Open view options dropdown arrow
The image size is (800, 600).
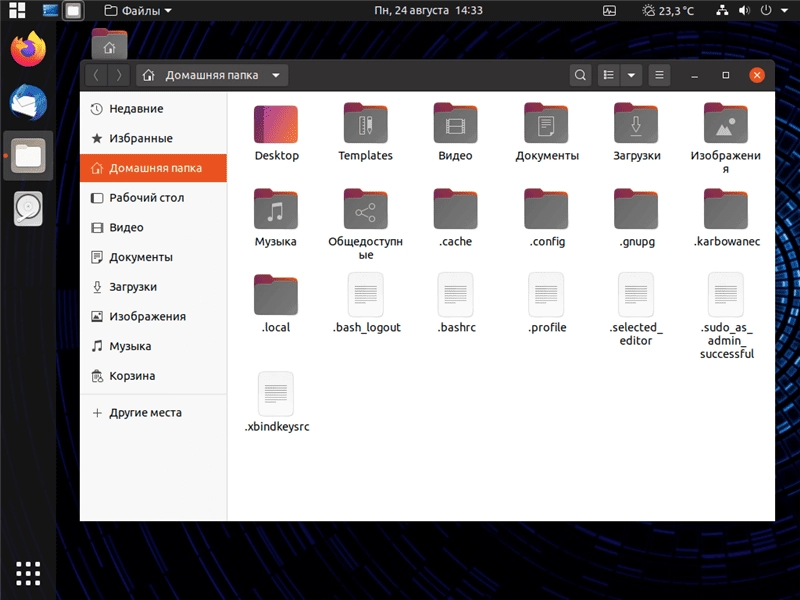click(x=631, y=76)
